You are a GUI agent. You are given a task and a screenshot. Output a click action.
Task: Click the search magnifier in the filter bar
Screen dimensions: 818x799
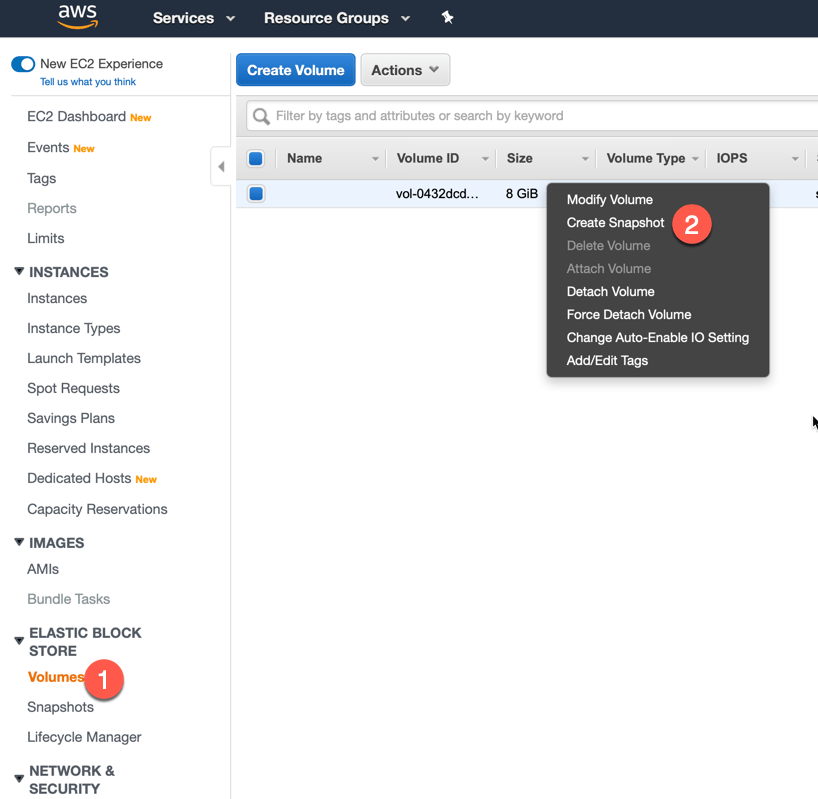262,116
